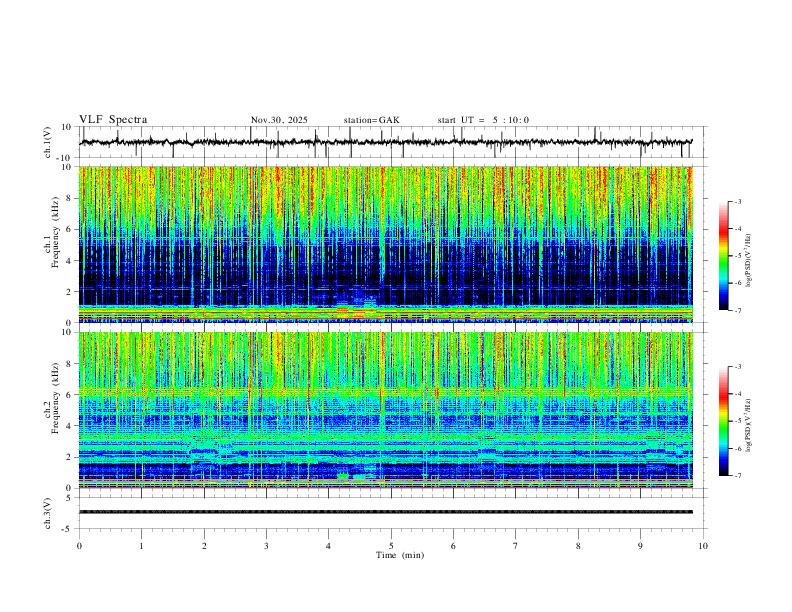Screen dimensions: 792x612
Task: Click the red horizontal band near 4 minutes in ch.1 spectrogram
Action: (x=342, y=310)
